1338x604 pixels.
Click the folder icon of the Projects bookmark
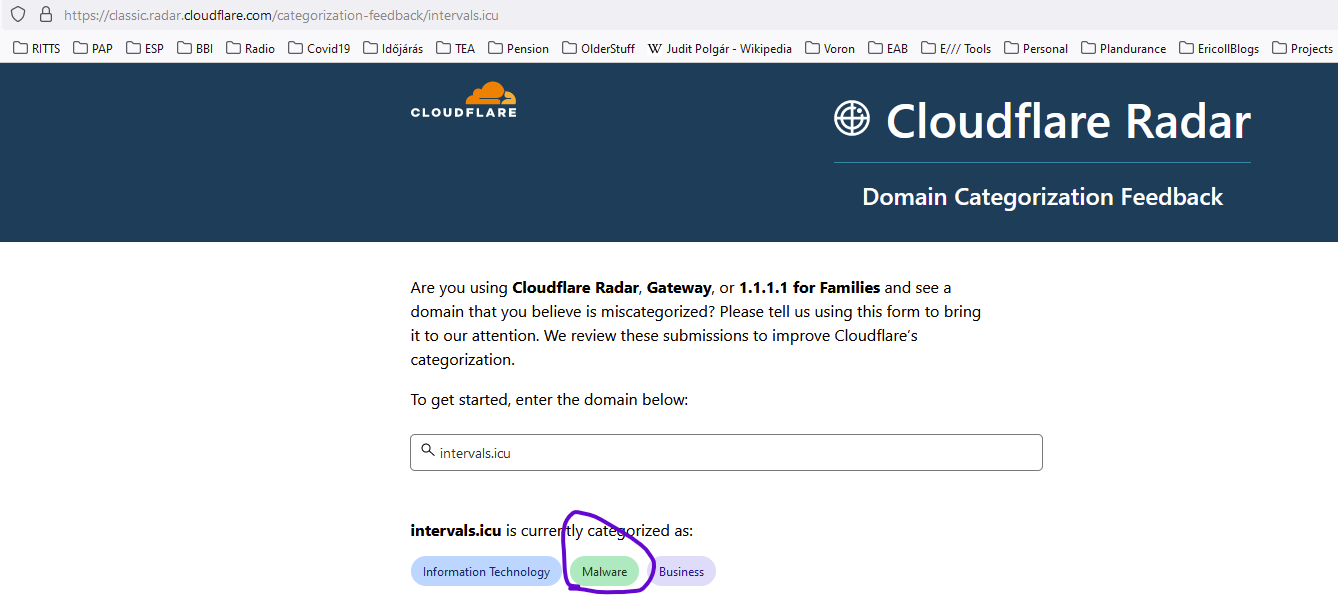pyautogui.click(x=1277, y=47)
